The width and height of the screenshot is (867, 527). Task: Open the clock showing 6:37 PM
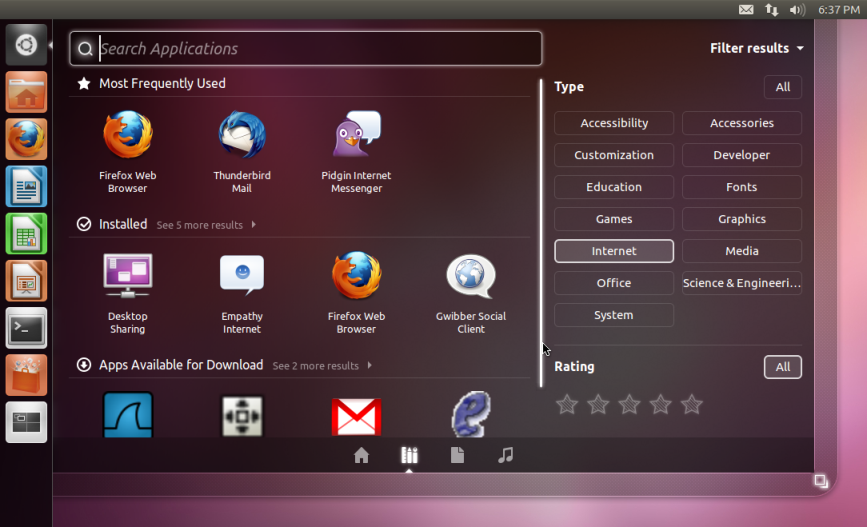(x=838, y=9)
